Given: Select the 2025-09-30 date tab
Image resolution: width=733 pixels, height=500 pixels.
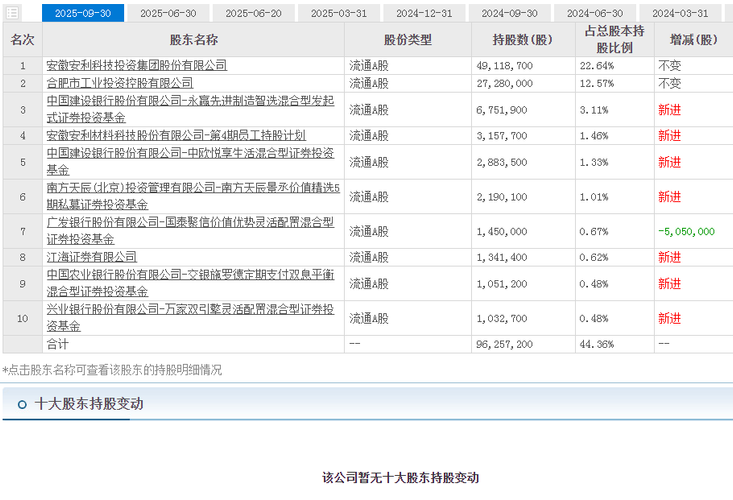Looking at the screenshot, I should coord(83,13).
